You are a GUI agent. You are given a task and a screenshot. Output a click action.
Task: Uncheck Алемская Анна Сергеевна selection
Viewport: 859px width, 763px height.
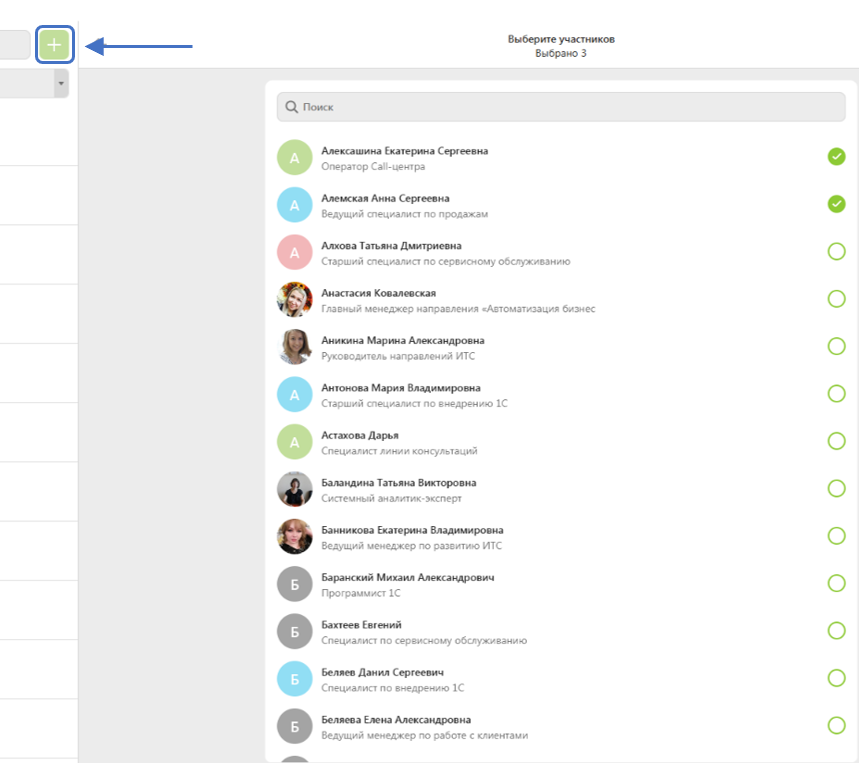click(x=836, y=204)
